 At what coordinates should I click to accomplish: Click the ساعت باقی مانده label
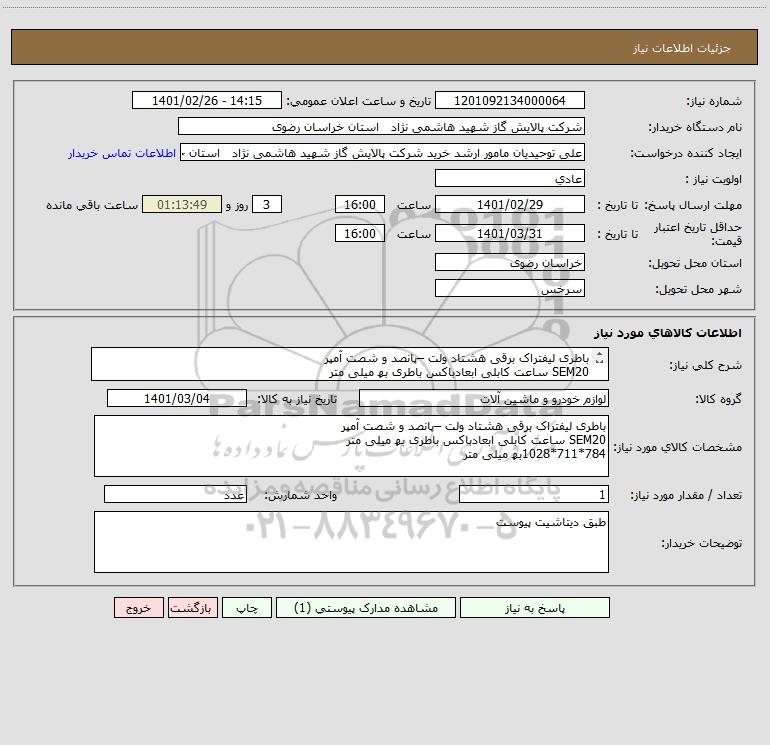tap(92, 205)
